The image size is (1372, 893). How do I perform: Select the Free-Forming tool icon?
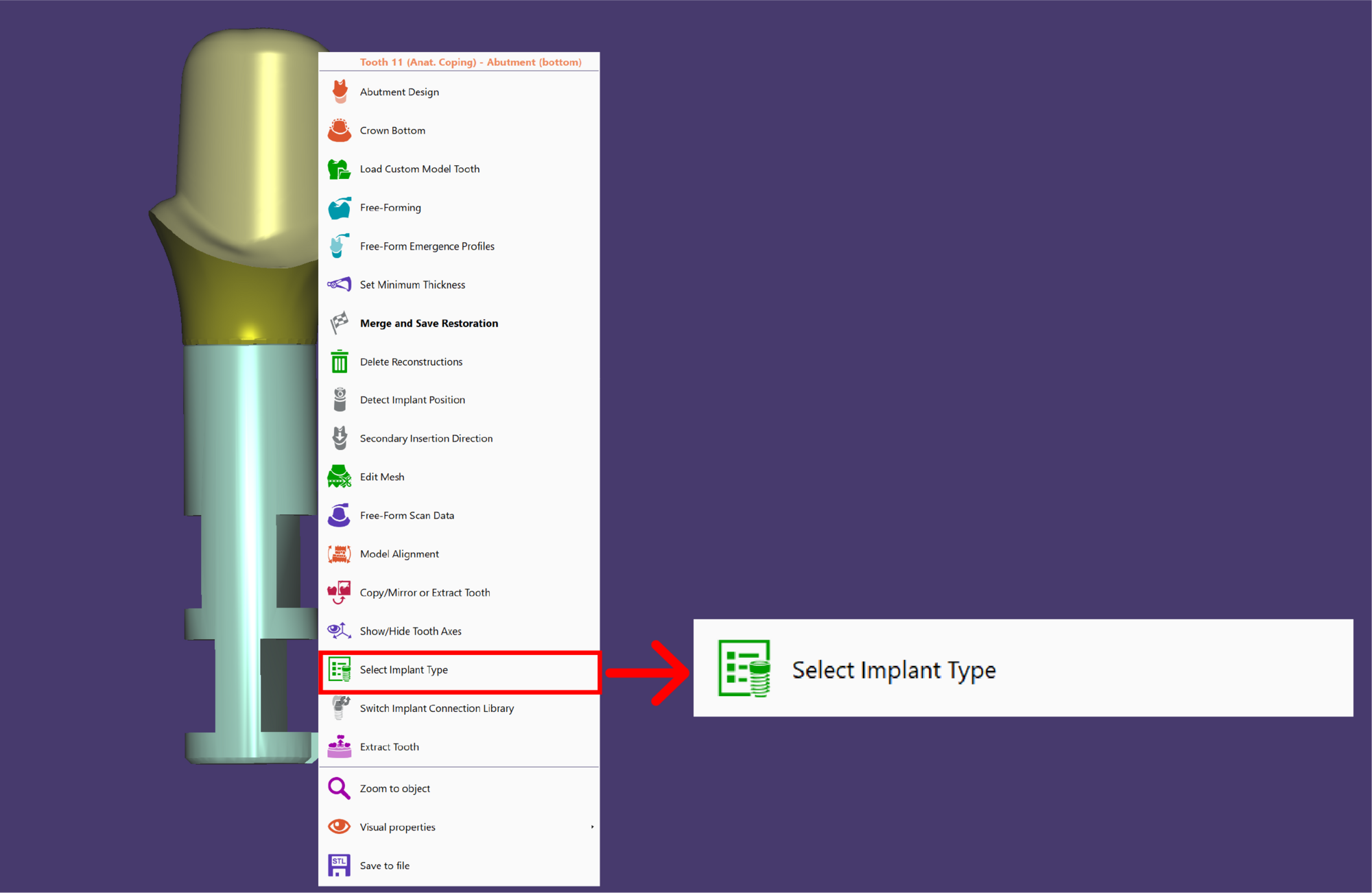340,208
